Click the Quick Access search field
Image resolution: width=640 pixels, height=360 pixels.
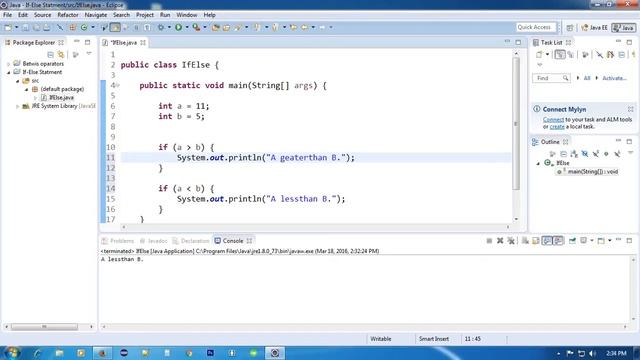(536, 27)
